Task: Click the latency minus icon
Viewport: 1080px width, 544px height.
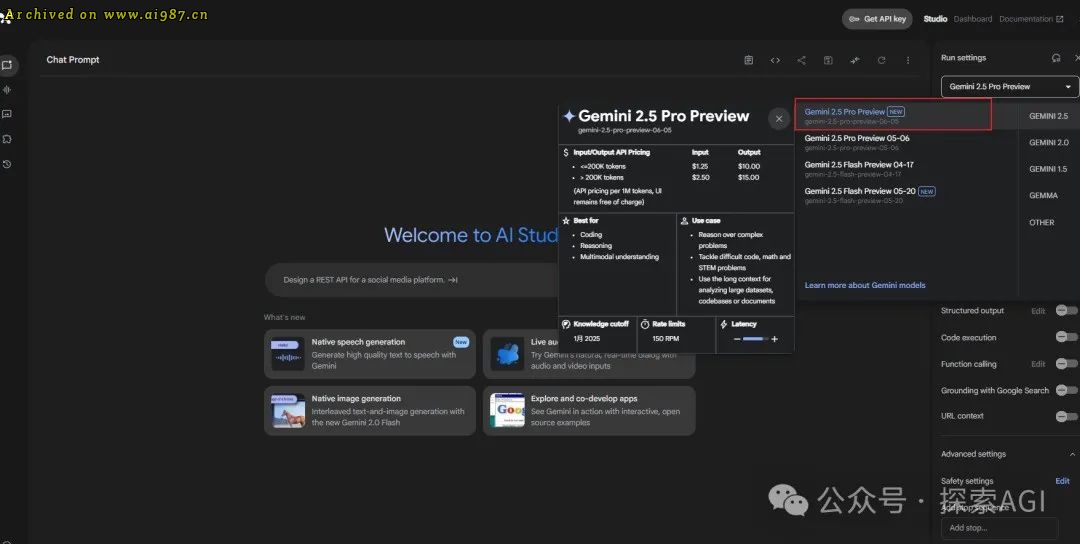Action: (737, 339)
